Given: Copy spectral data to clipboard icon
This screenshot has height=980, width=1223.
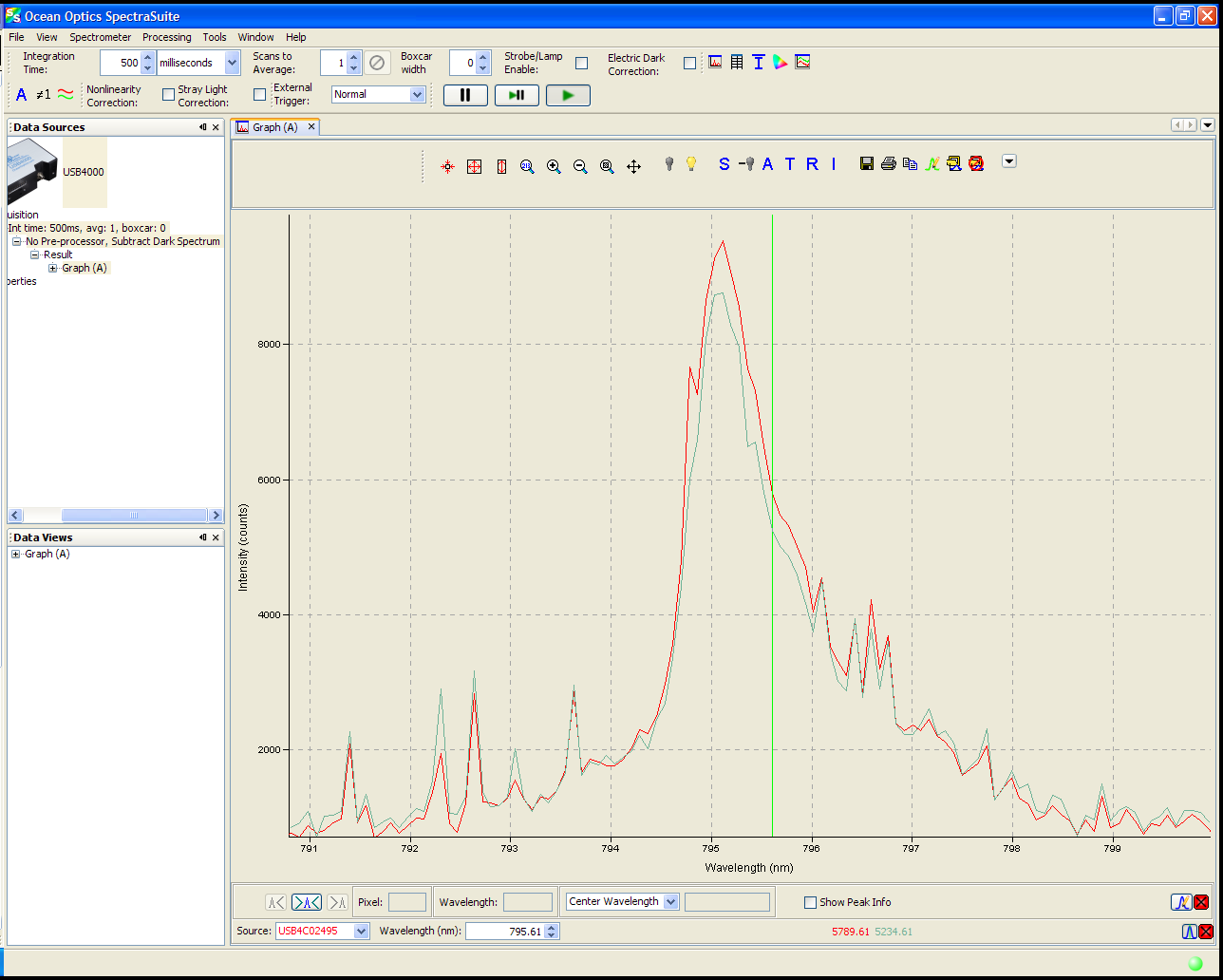Looking at the screenshot, I should coord(911,163).
